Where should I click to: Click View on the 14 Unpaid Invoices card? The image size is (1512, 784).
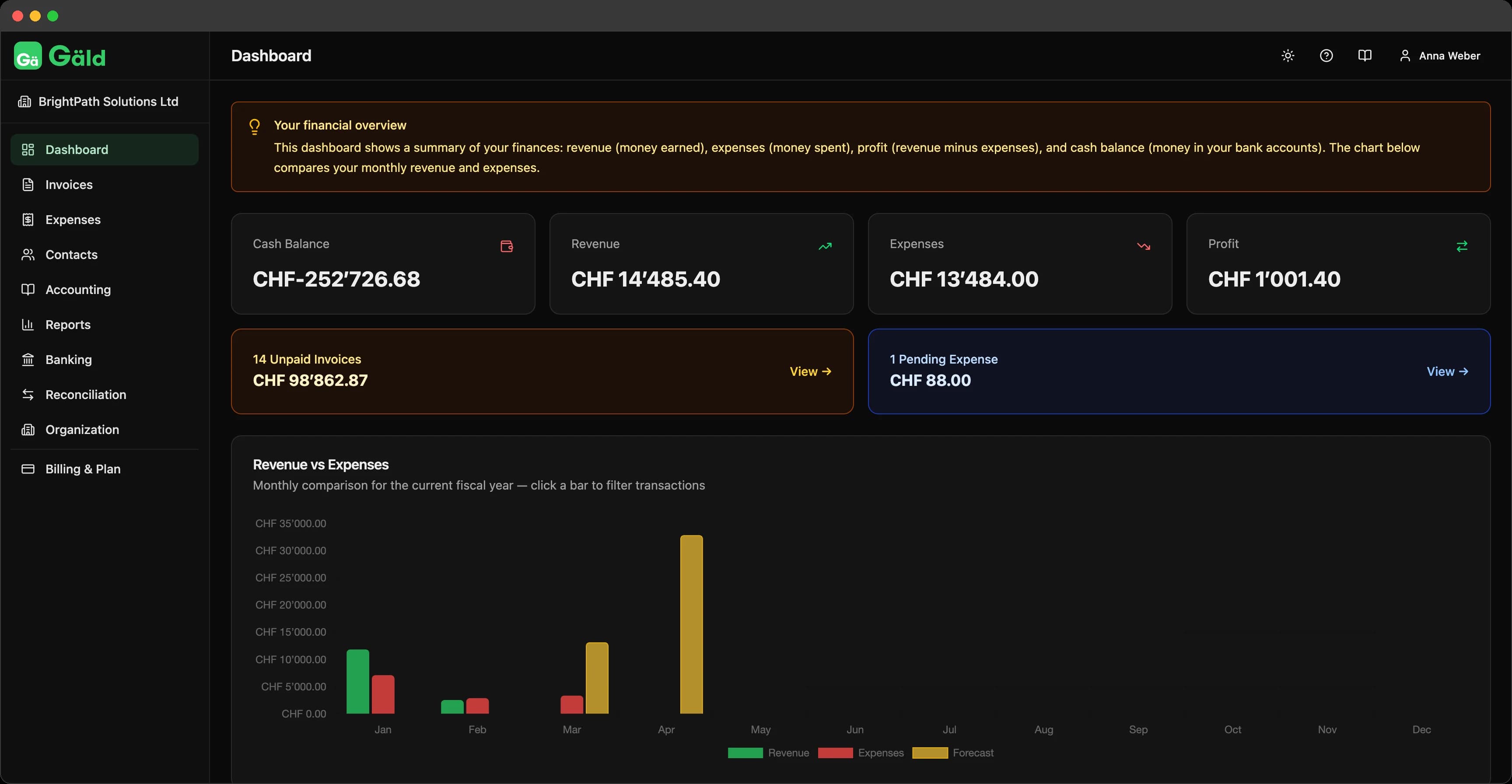810,371
